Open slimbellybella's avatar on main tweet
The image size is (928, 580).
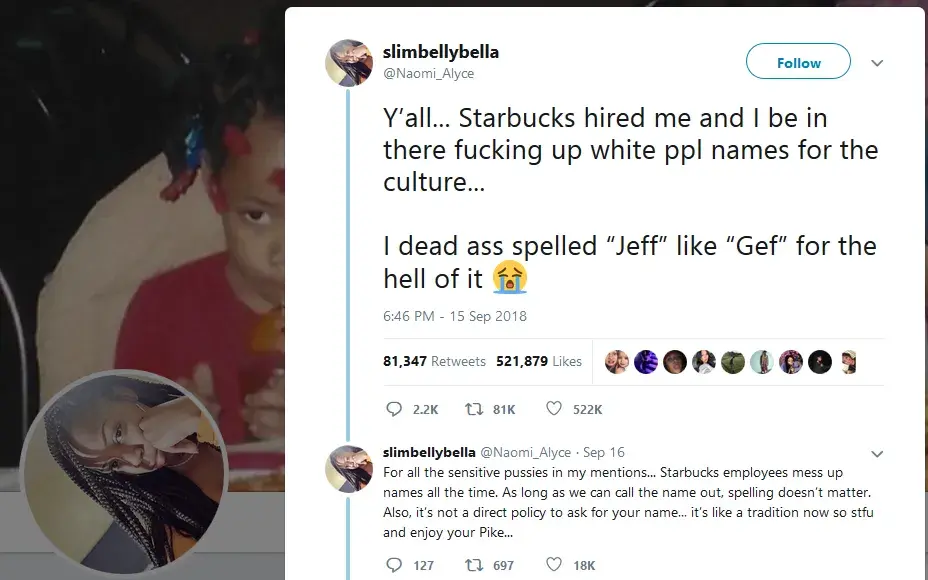pos(349,63)
